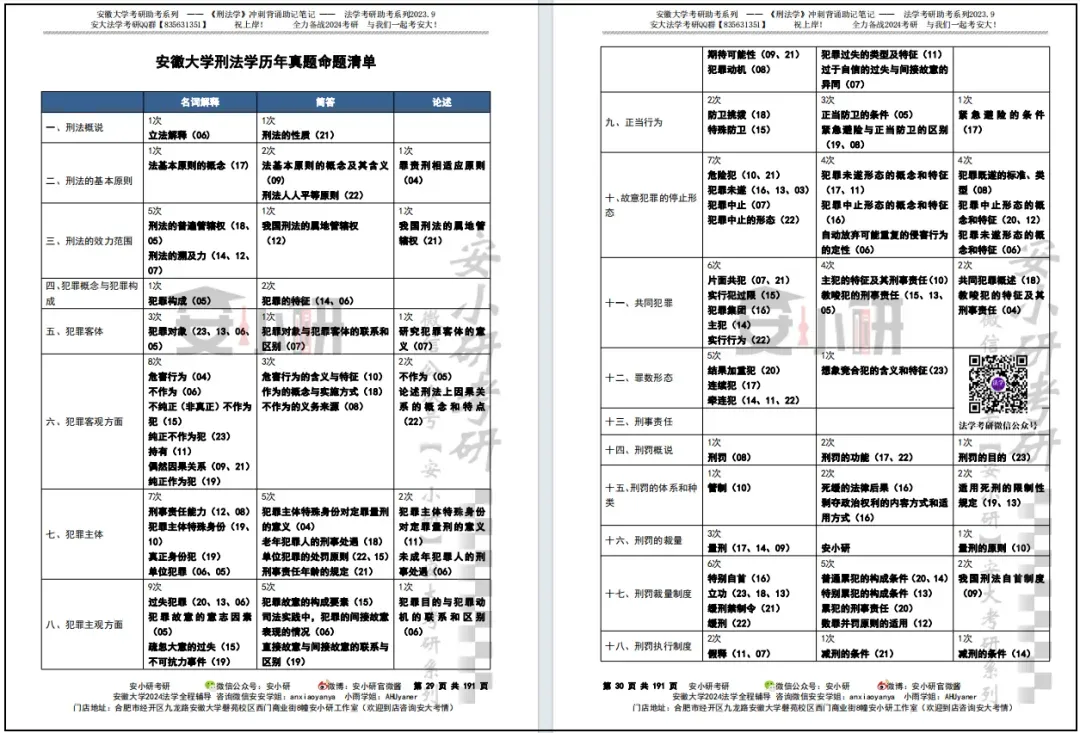Click the 简答 column header
The width and height of the screenshot is (1080, 733).
click(325, 102)
